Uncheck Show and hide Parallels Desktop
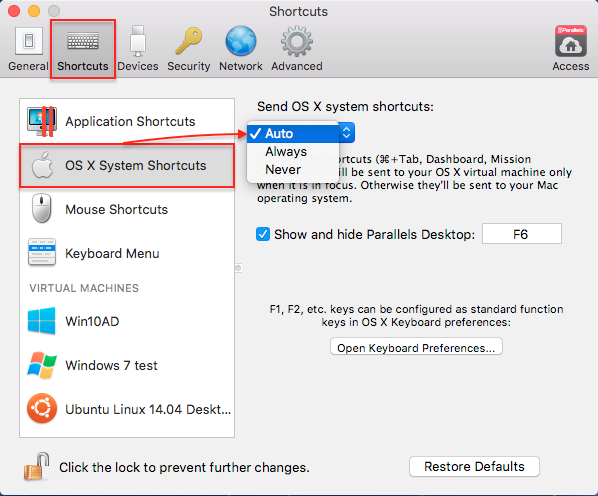This screenshot has width=598, height=496. click(x=263, y=234)
